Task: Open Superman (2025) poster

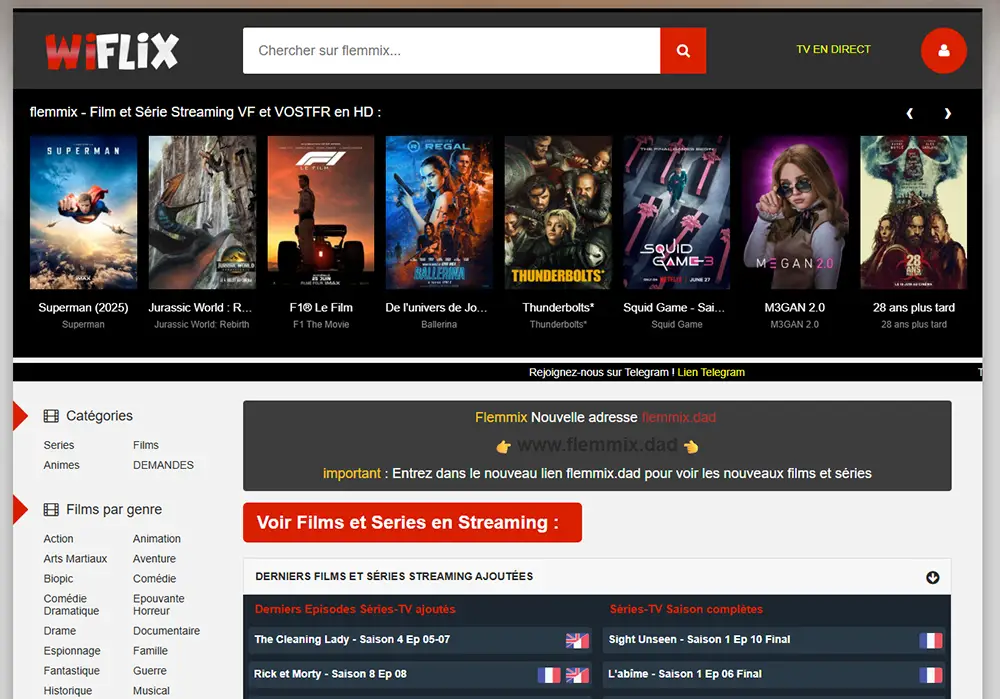Action: pyautogui.click(x=84, y=212)
